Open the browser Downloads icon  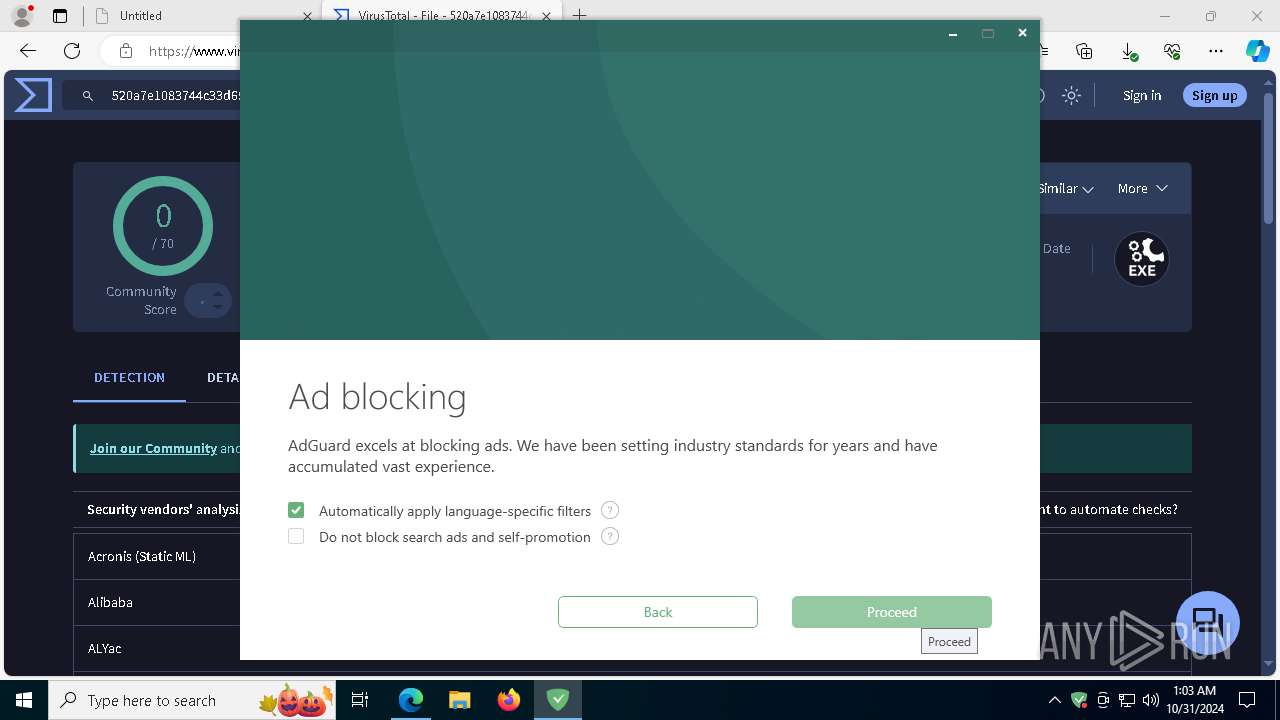1128,51
